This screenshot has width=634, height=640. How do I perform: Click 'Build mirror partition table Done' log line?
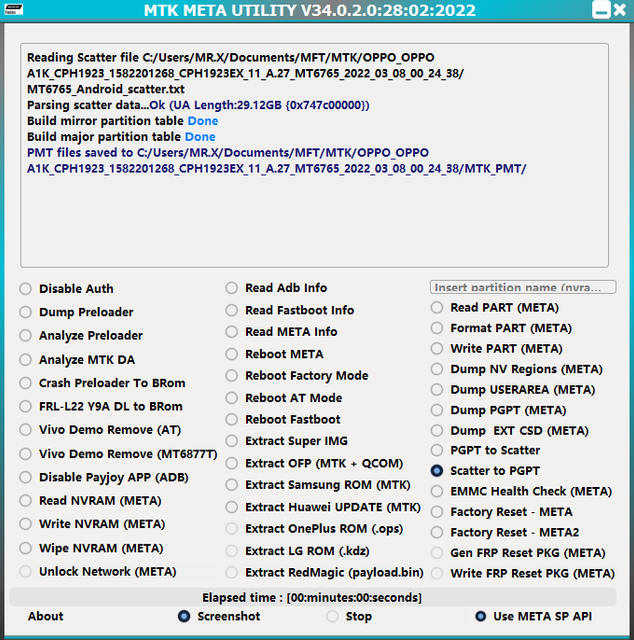(x=122, y=121)
